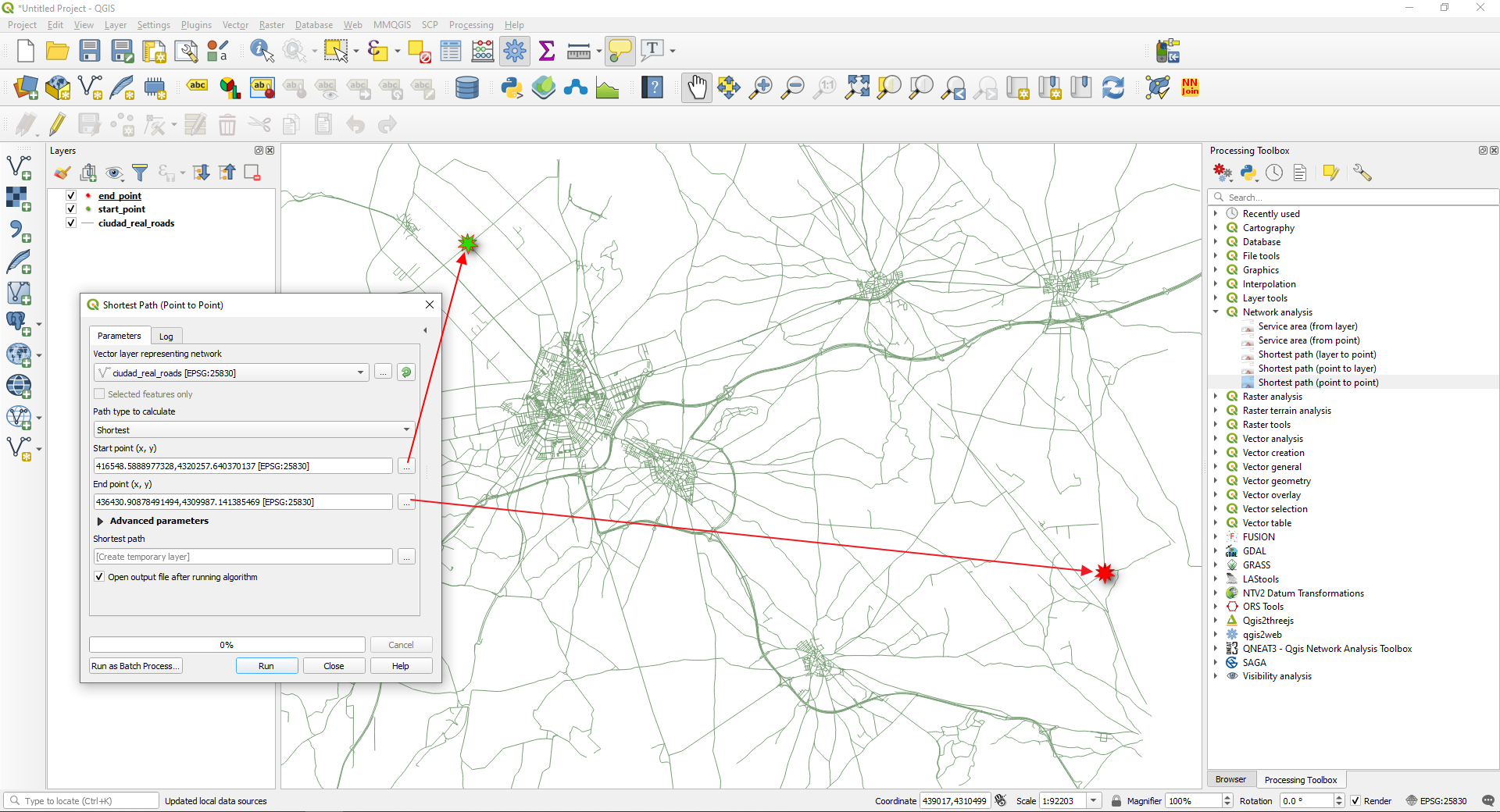The image size is (1500, 812).
Task: Disable Open output file after running algorithm
Action: pos(99,577)
